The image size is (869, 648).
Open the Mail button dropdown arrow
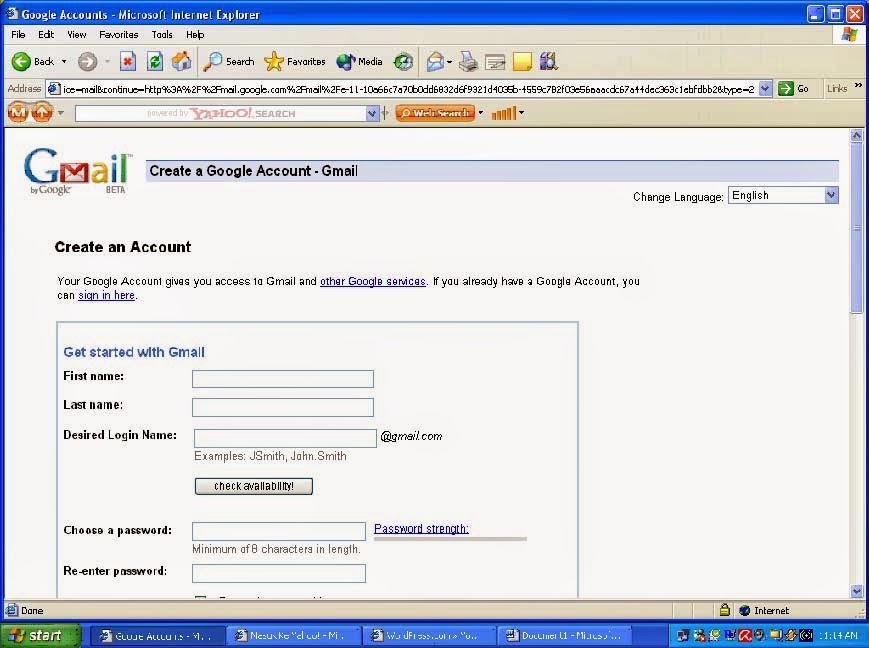[449, 62]
